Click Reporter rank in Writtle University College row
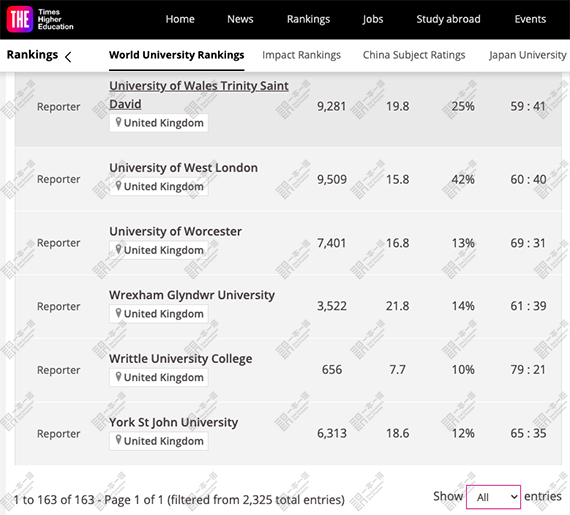The height and width of the screenshot is (515, 570). [59, 370]
